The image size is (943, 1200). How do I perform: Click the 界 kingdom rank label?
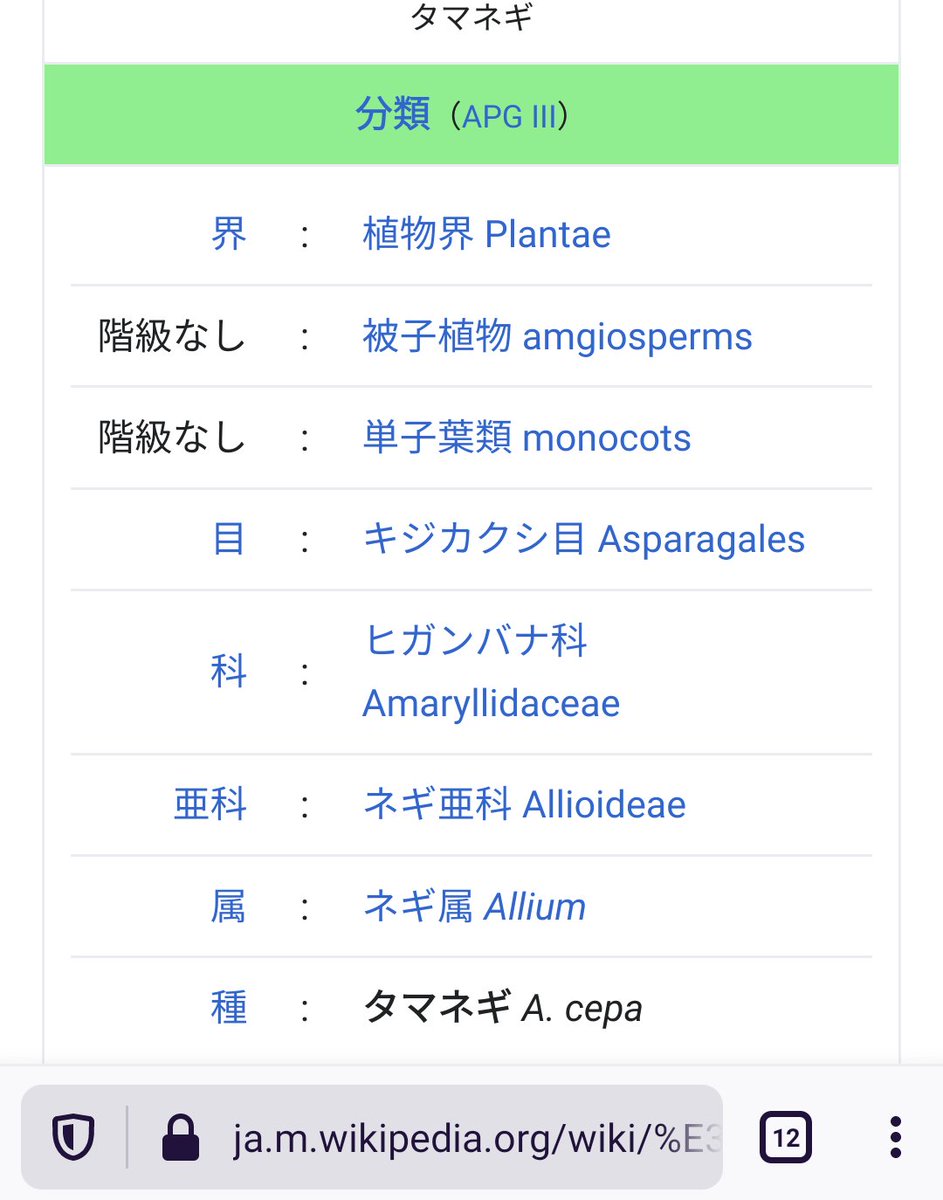[x=228, y=235]
